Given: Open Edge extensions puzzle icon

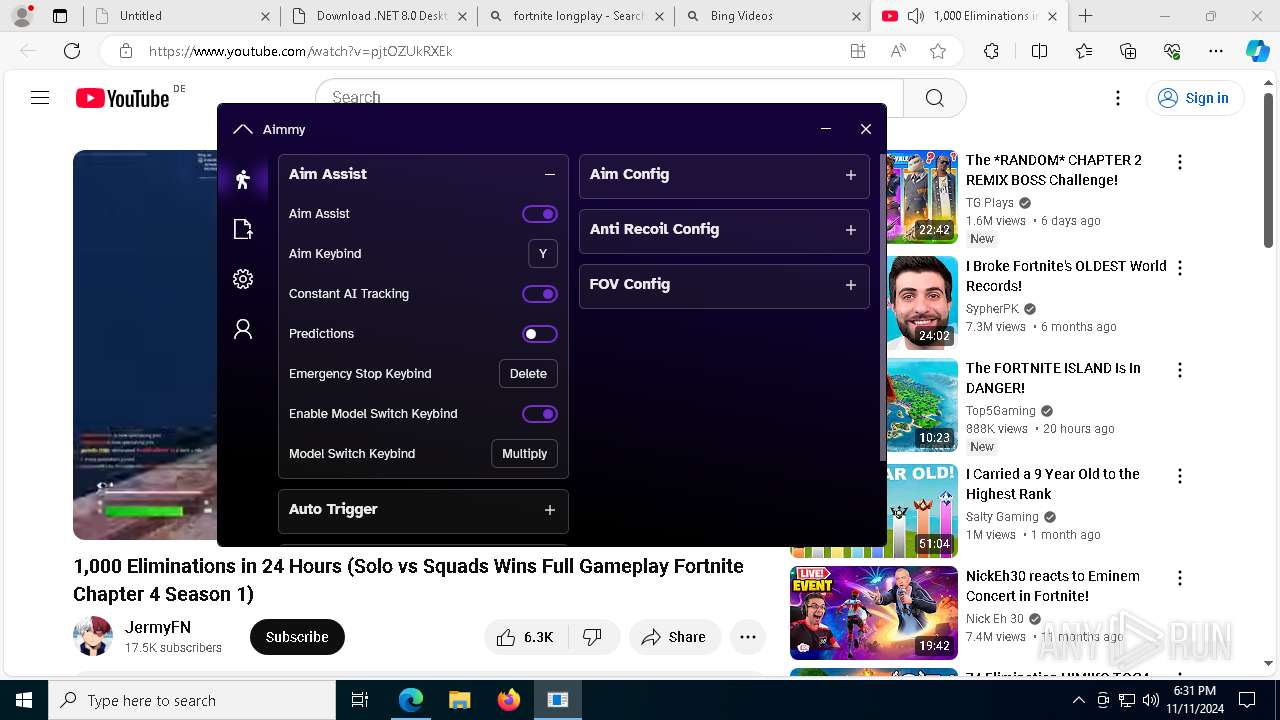Looking at the screenshot, I should point(991,51).
